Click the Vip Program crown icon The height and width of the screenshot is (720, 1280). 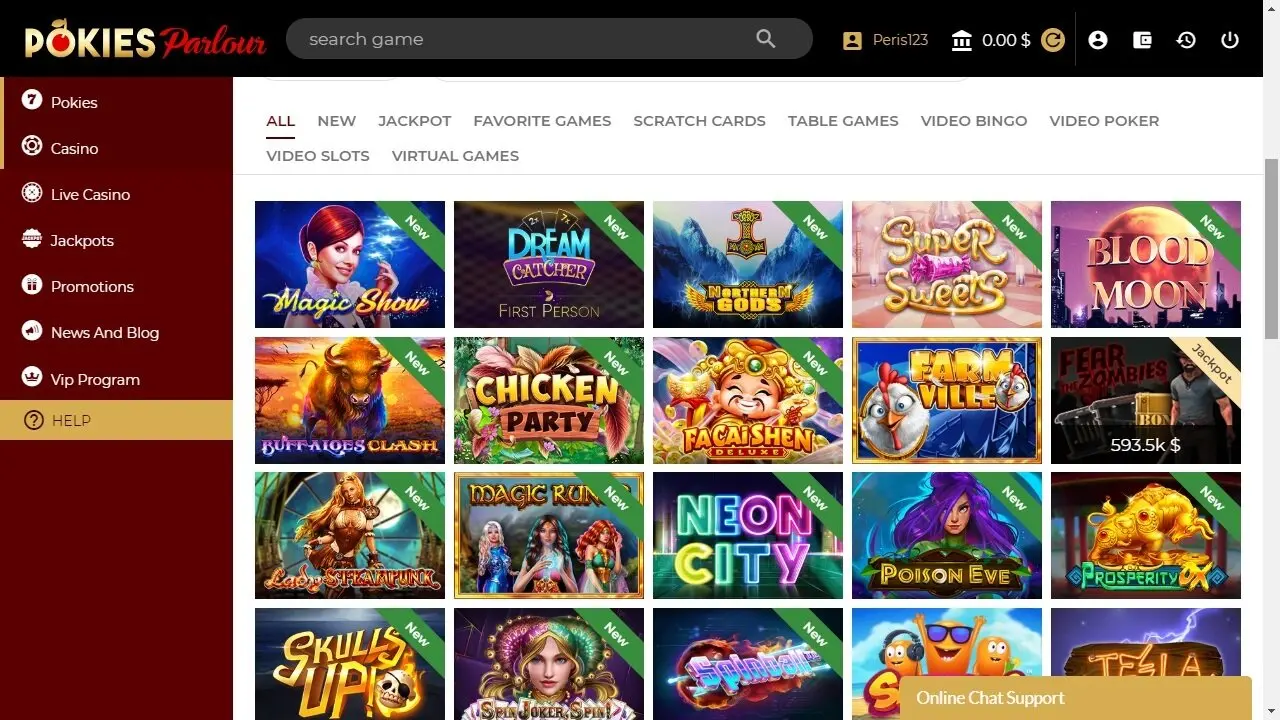tap(32, 378)
